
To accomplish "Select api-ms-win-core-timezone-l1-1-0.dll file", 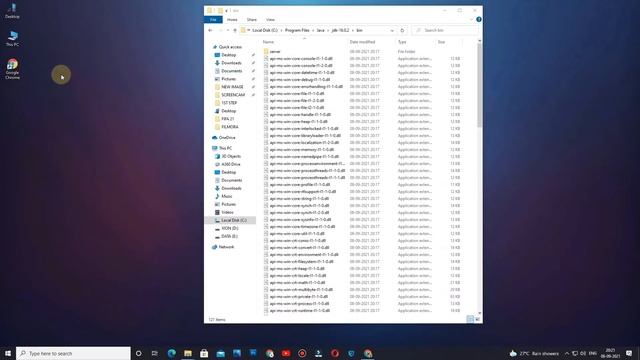I will [302, 227].
